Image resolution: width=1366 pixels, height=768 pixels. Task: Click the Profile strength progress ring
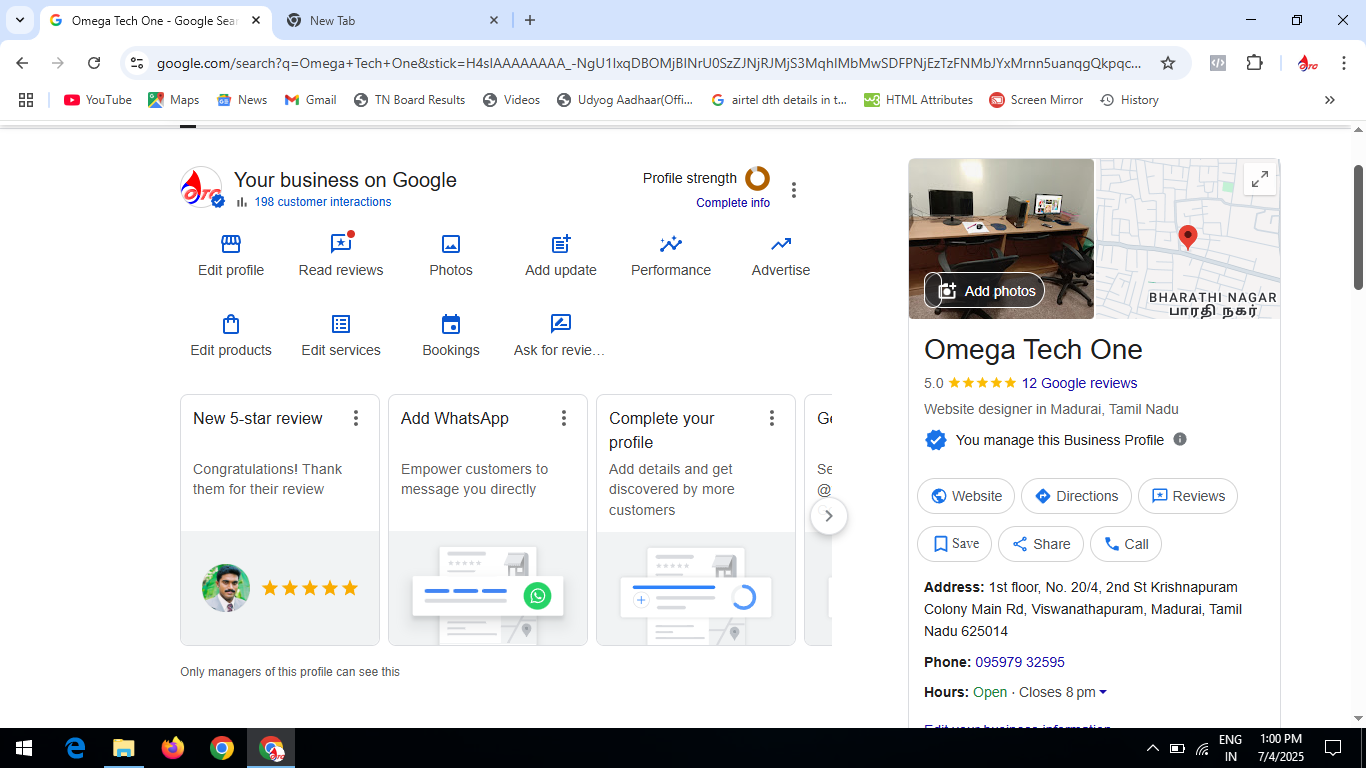click(757, 178)
